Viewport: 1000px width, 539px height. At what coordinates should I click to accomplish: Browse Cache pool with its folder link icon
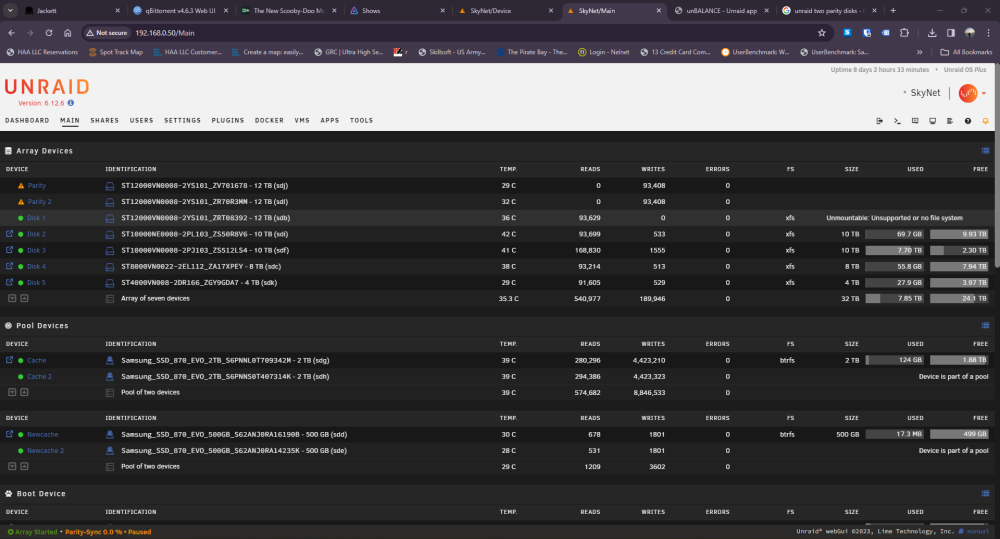pyautogui.click(x=9, y=360)
